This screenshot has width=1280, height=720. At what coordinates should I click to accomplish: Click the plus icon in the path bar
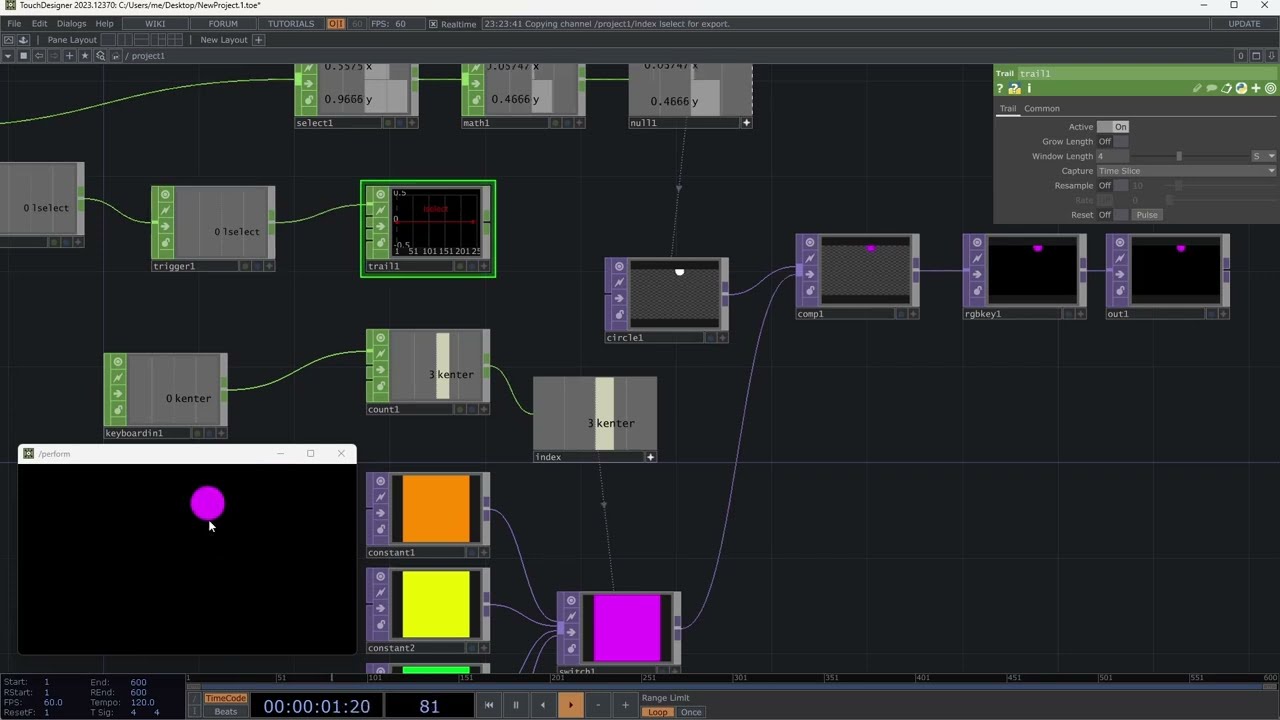[x=69, y=56]
